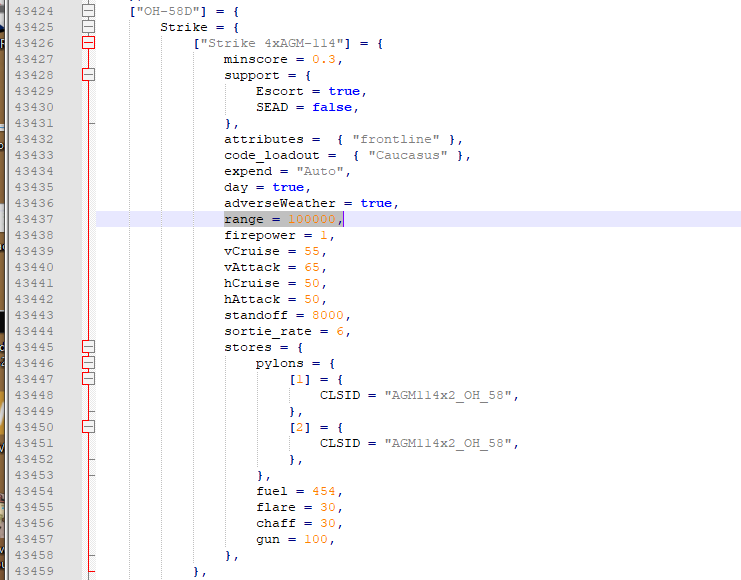Image resolution: width=741 pixels, height=580 pixels.
Task: Click the word "pylons" on line 43446
Action: 280,364
